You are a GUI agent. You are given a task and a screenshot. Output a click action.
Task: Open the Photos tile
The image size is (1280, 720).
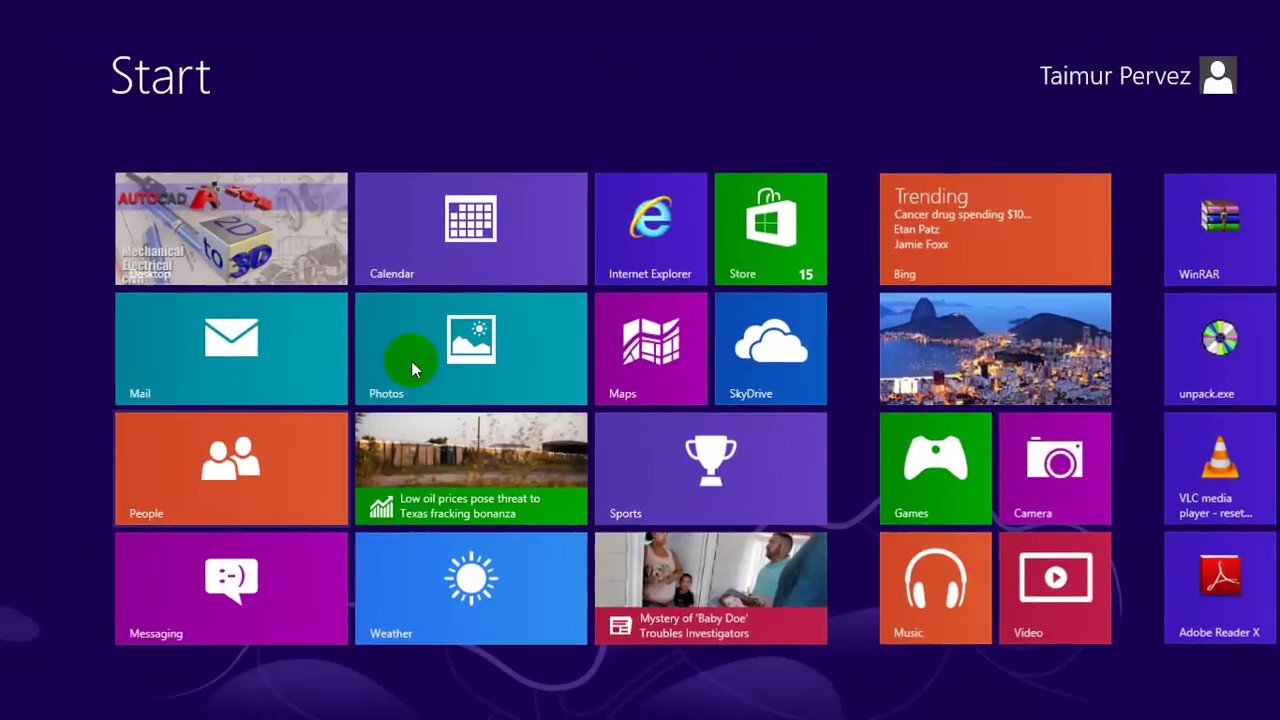471,349
